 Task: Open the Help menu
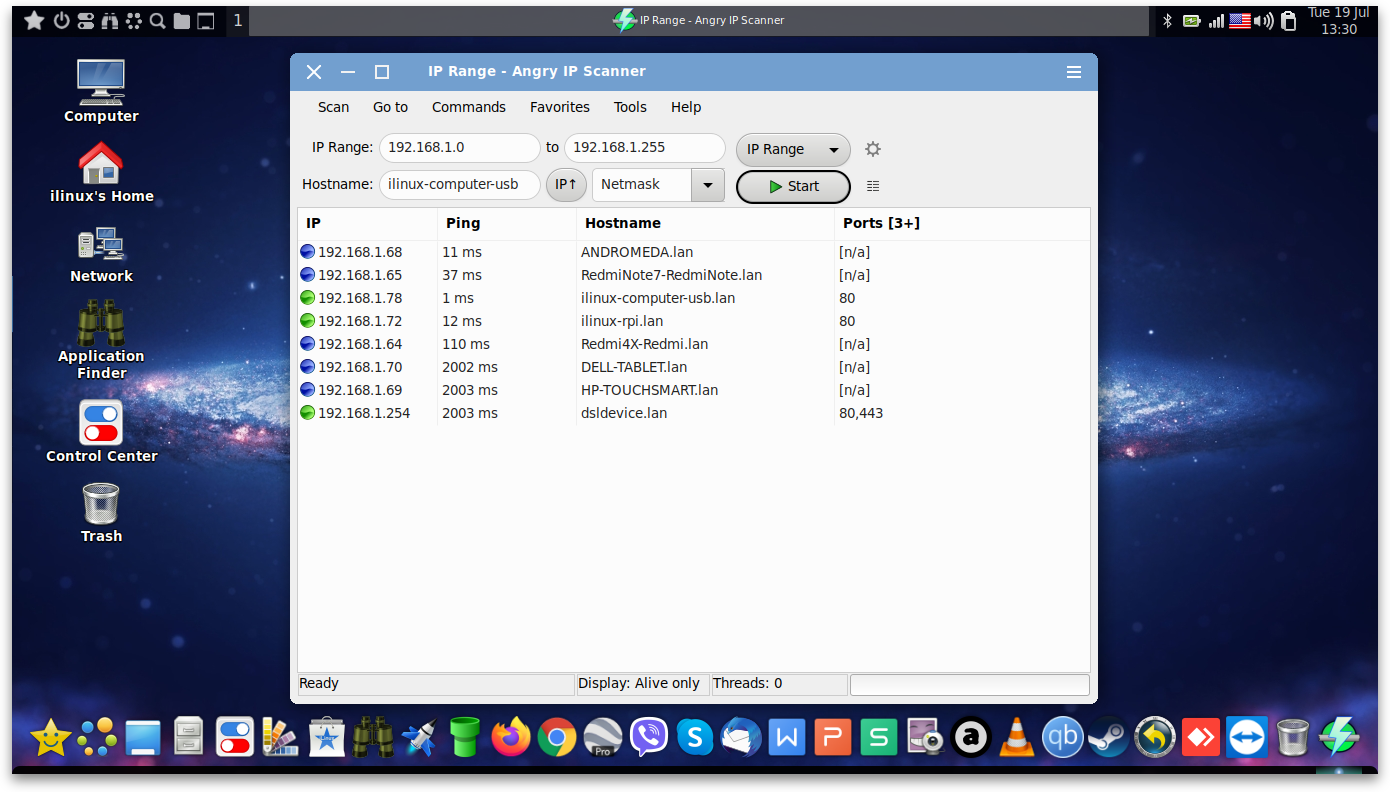click(686, 107)
